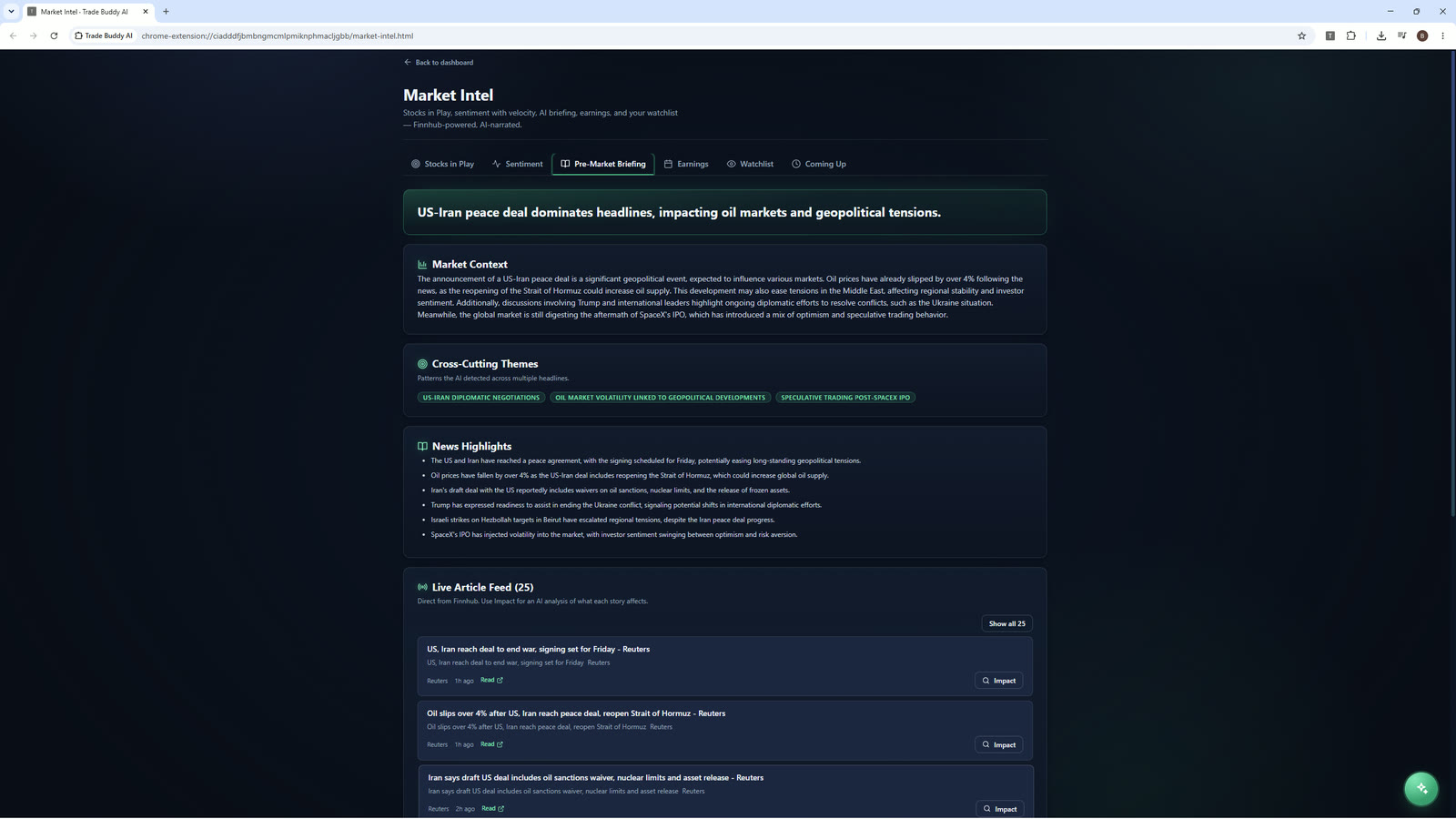Click the Live Article Feed broadcast icon
This screenshot has width=1456, height=819.
pos(422,588)
